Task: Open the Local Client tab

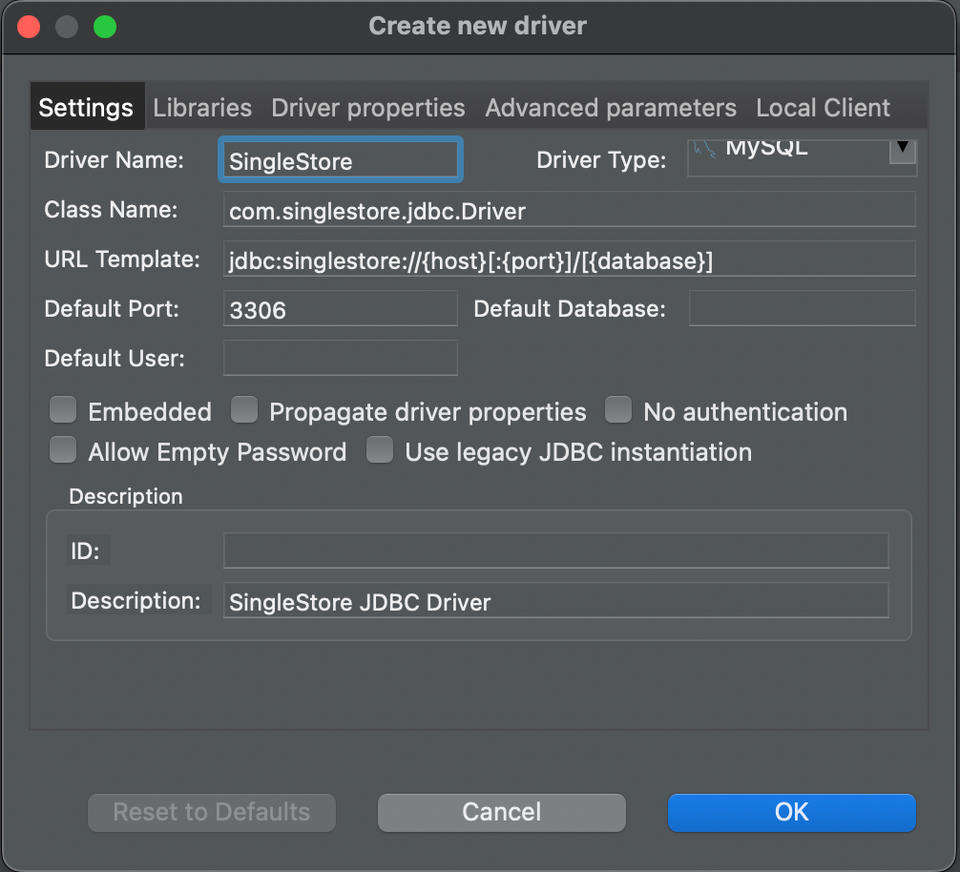Action: point(822,107)
